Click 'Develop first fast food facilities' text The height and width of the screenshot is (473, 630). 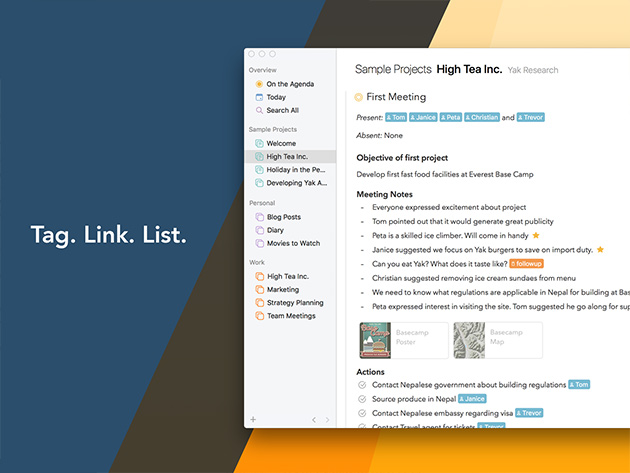445,174
